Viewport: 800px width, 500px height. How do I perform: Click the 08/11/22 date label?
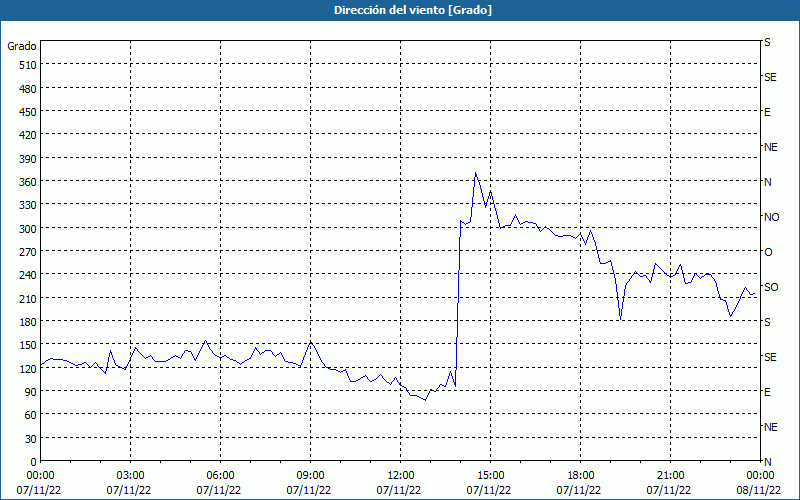coord(759,490)
